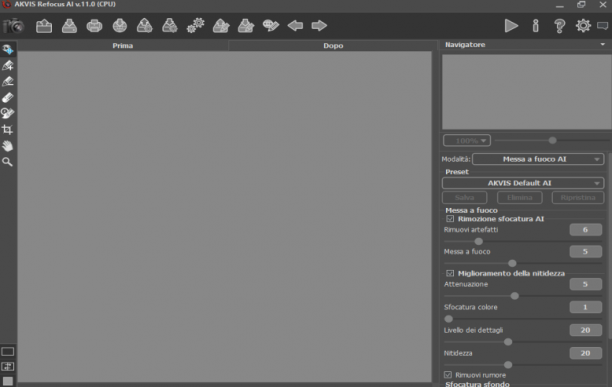Click the Save image toolbar icon
This screenshot has height=387, width=612.
(x=69, y=26)
